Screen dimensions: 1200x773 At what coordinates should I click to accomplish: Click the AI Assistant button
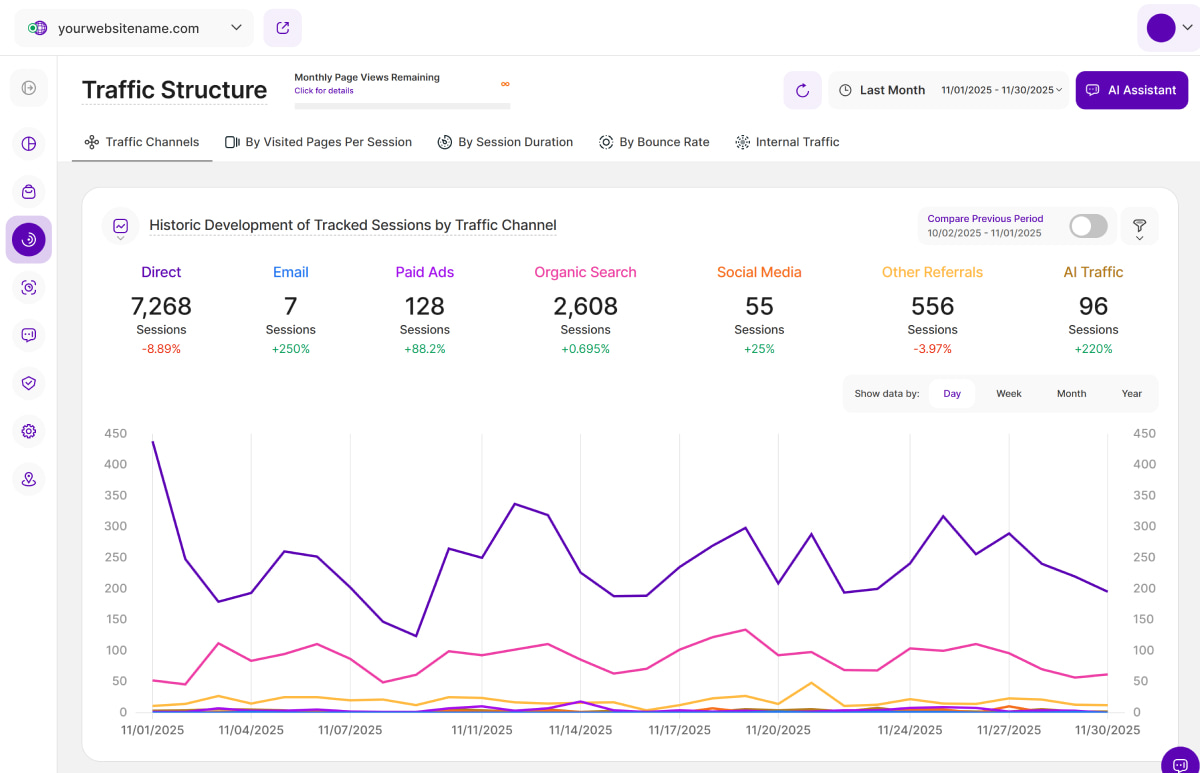1131,90
